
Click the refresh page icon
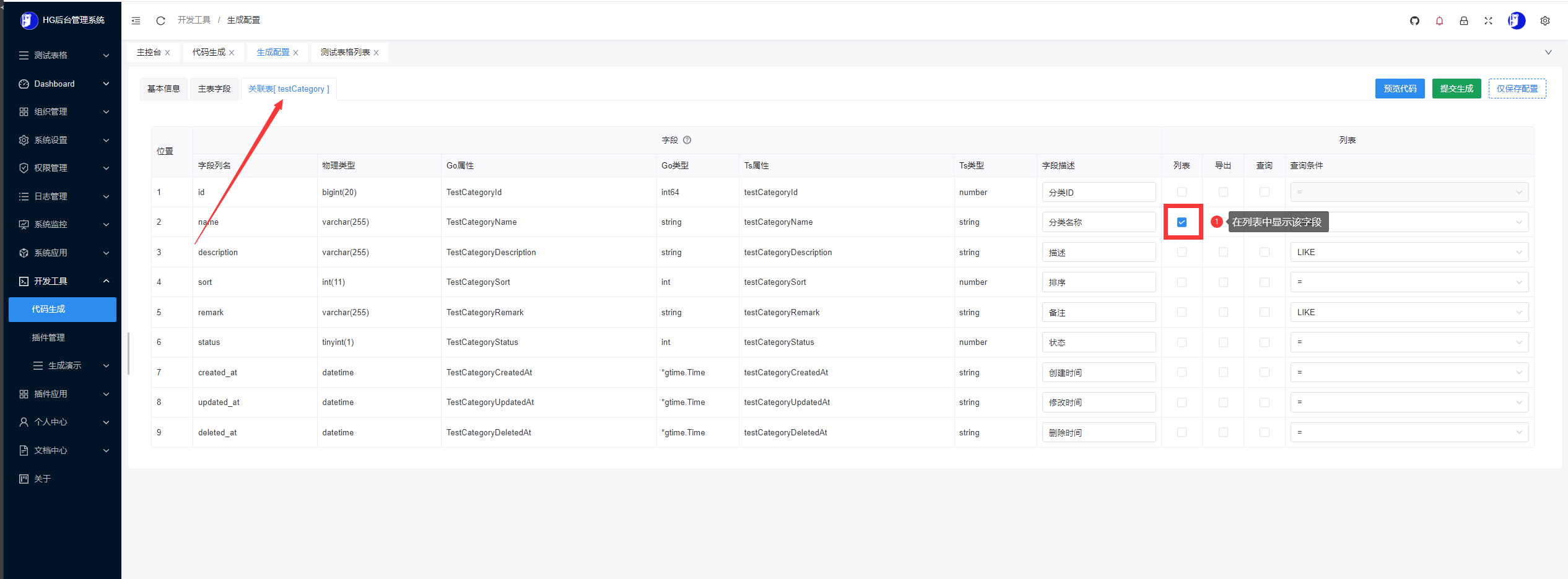point(160,20)
